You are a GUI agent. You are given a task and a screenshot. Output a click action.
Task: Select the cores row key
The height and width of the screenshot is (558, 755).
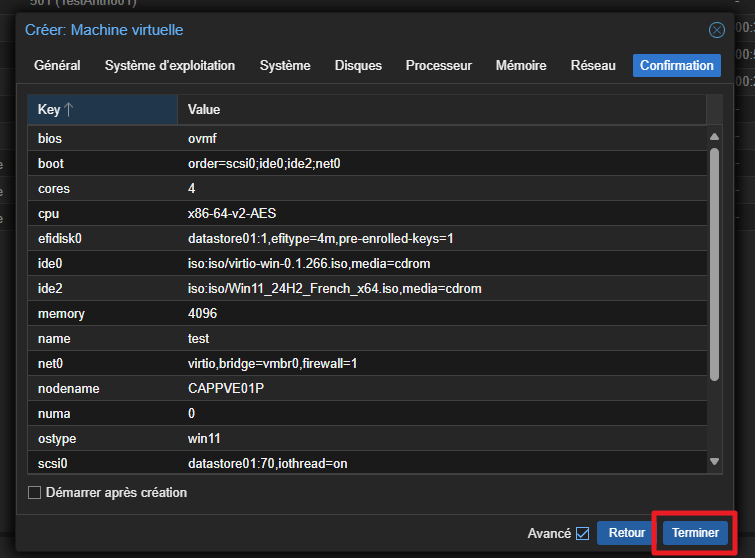(54, 189)
